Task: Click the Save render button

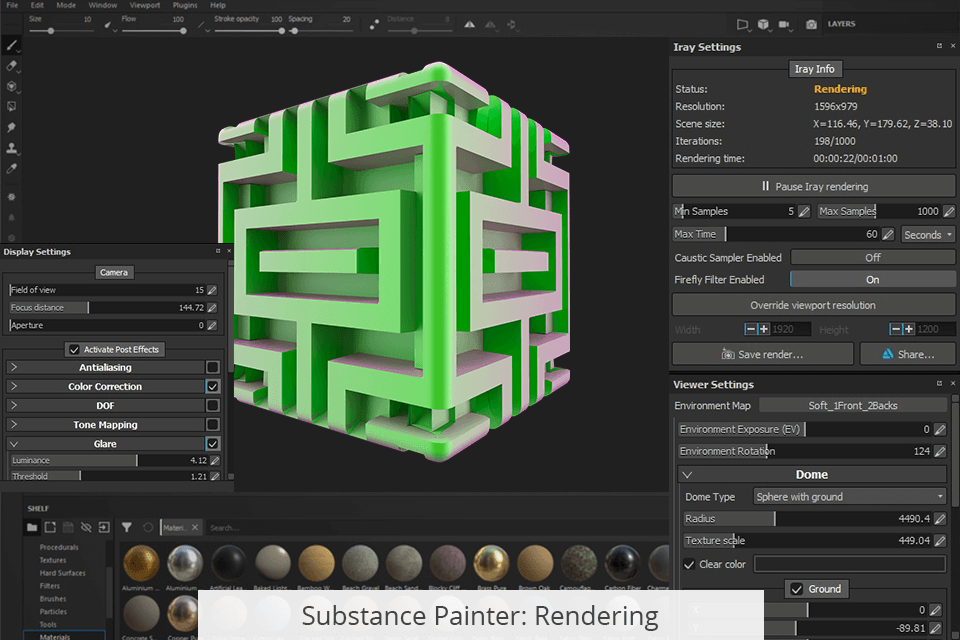Action: click(x=762, y=354)
